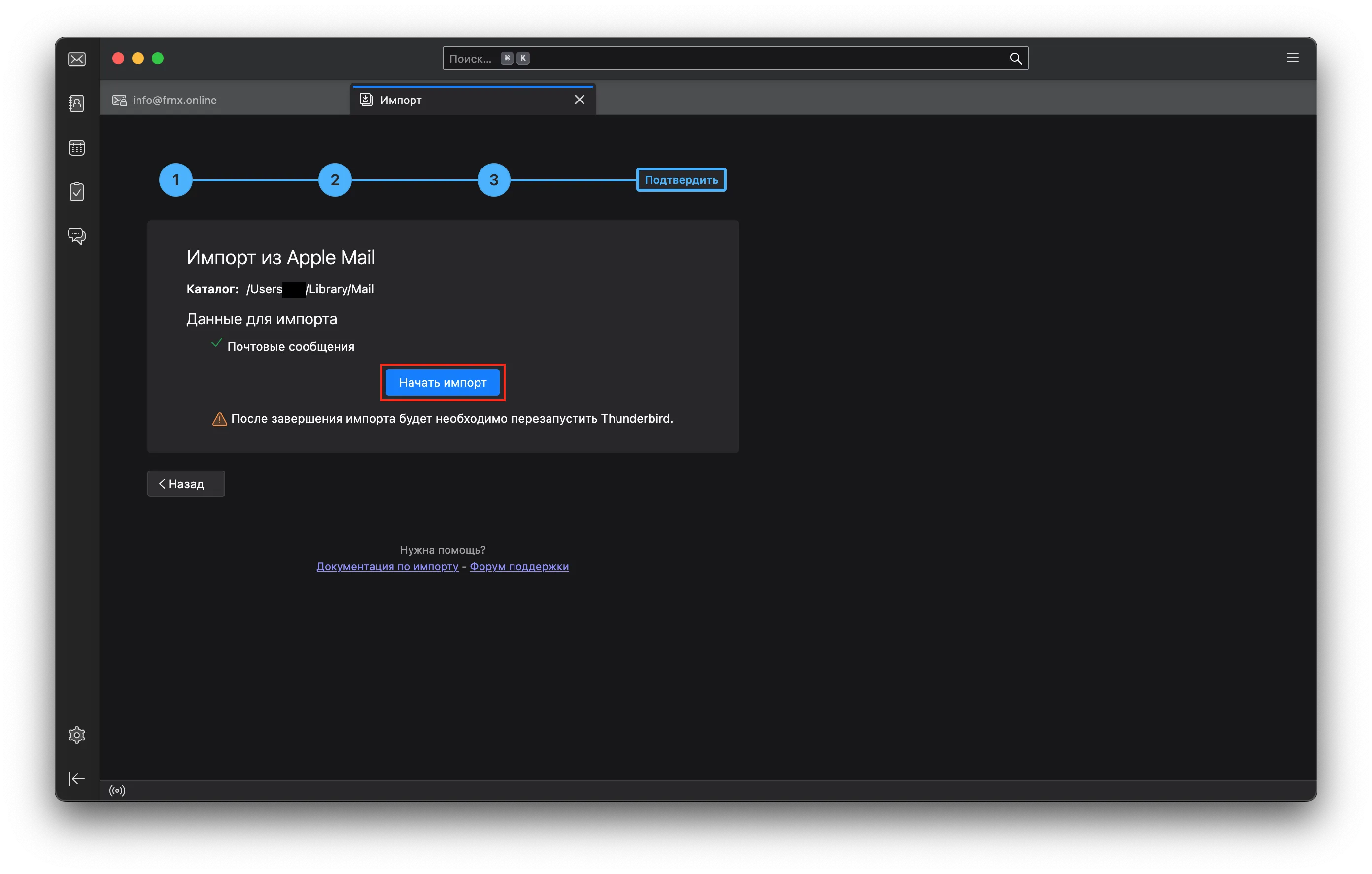This screenshot has width=1372, height=874.
Task: Click the search magnifier icon
Action: pos(1015,58)
